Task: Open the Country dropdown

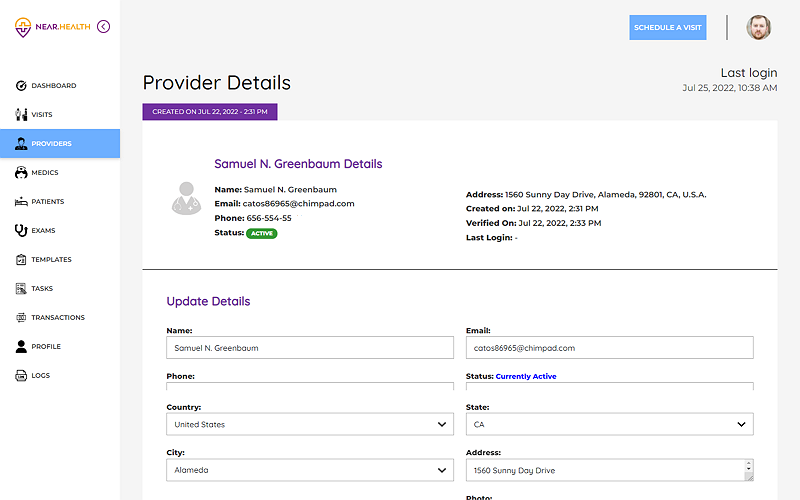Action: 309,424
